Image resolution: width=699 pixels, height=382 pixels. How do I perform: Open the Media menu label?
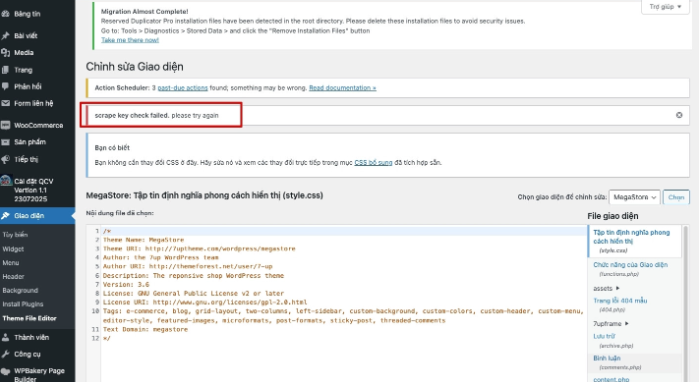click(24, 53)
